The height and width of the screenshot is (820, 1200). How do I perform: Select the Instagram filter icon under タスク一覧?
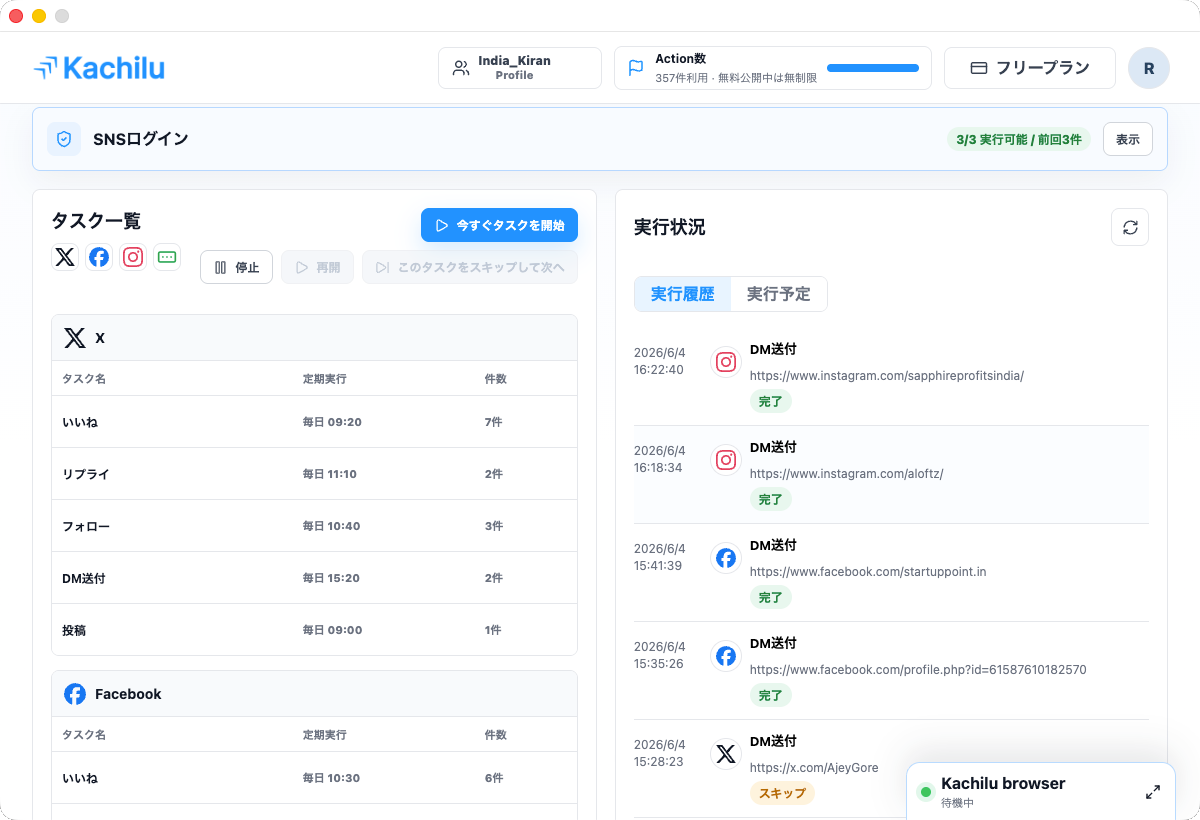(133, 257)
